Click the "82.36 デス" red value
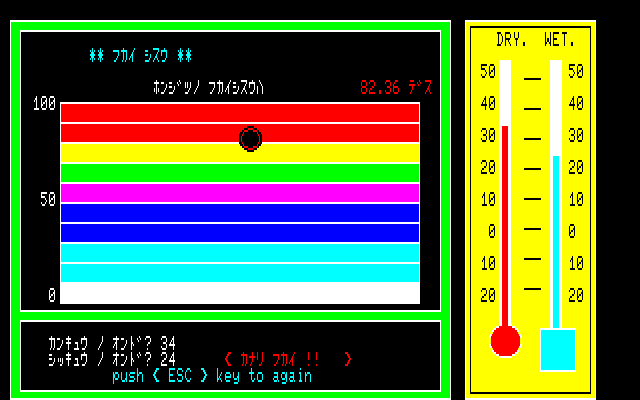Viewport: 640px width, 400px height. (x=396, y=88)
